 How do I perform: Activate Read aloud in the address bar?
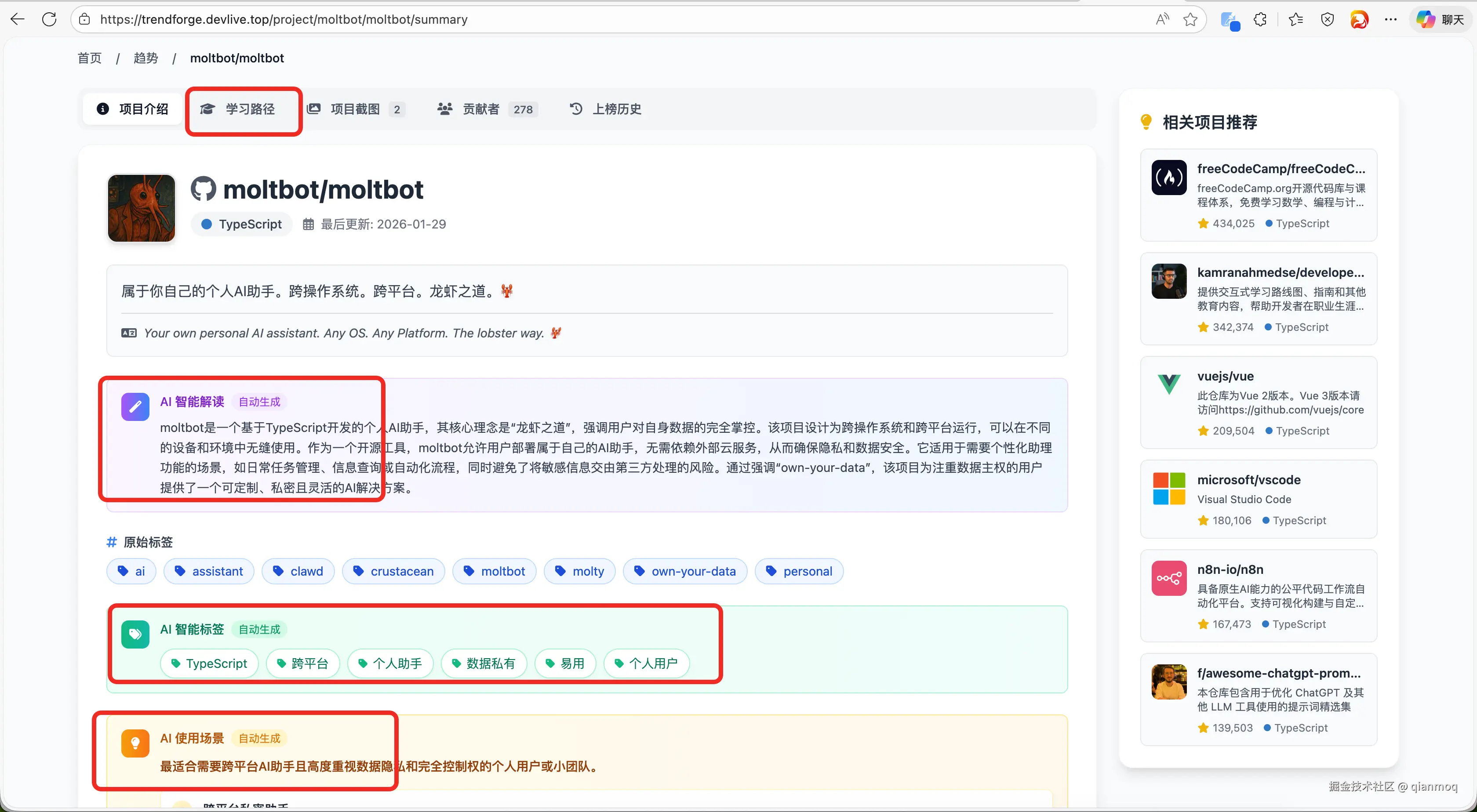[x=1162, y=19]
